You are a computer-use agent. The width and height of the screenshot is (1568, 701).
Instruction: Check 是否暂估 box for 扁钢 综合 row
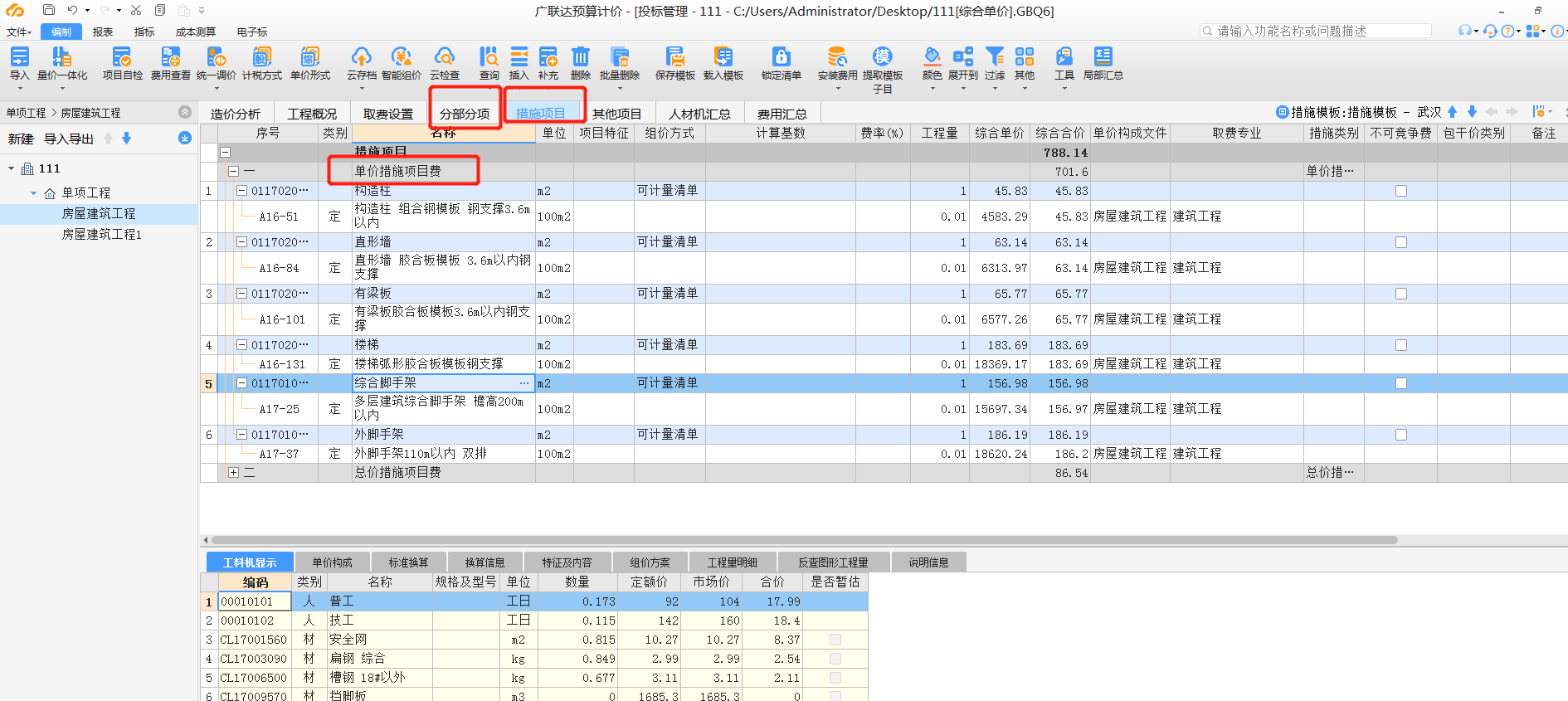835,659
